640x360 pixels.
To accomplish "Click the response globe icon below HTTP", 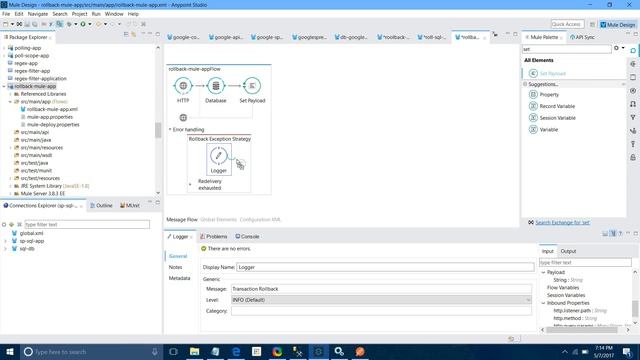I will point(183,118).
